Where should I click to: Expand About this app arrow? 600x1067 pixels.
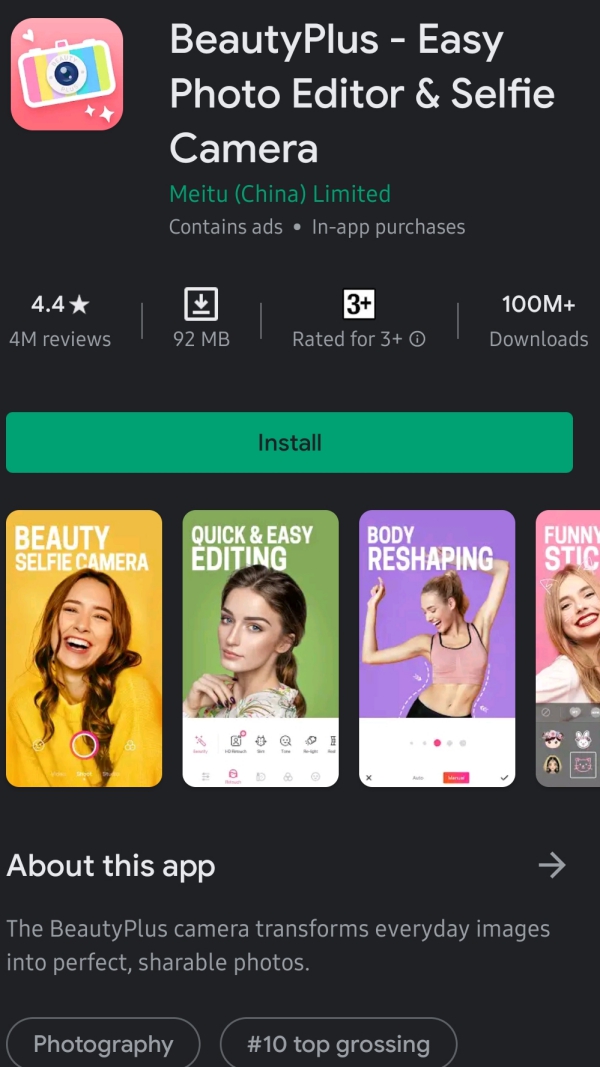coord(552,866)
